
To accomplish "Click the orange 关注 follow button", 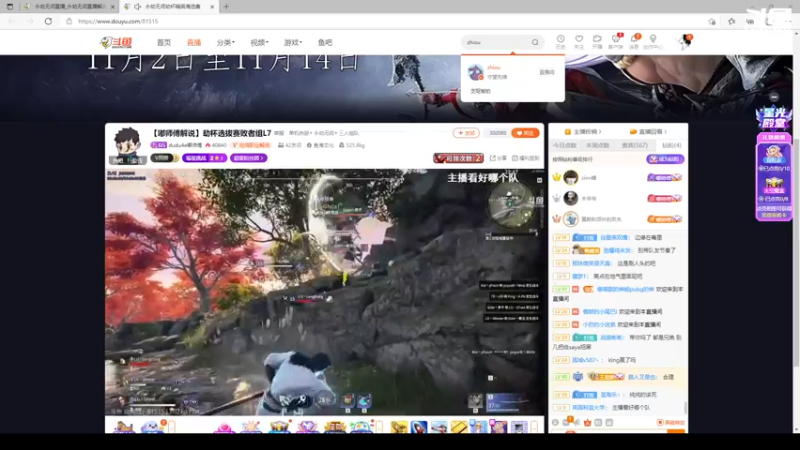I will (525, 133).
